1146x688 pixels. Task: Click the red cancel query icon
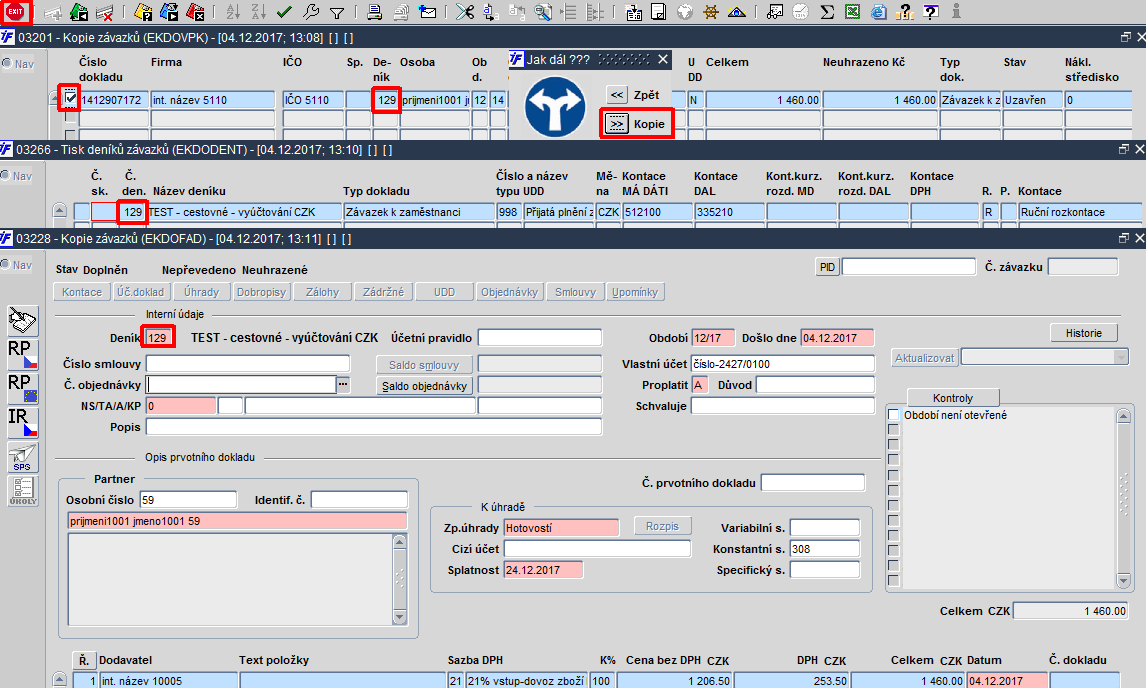pyautogui.click(x=194, y=12)
